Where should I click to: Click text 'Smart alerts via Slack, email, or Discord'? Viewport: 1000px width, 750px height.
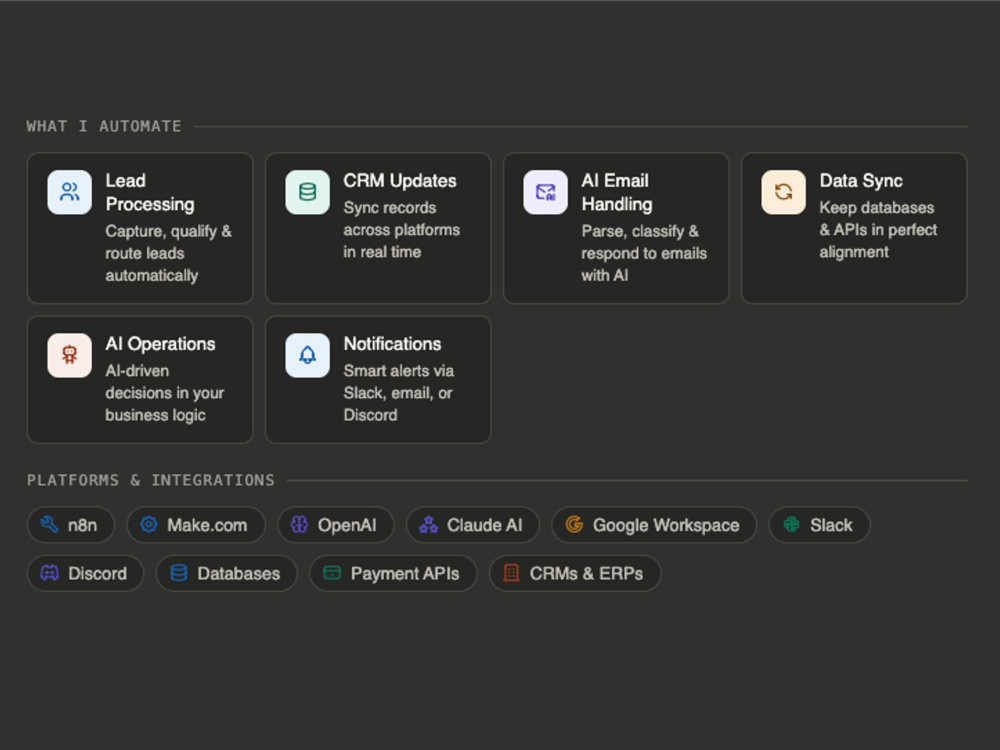(x=399, y=393)
